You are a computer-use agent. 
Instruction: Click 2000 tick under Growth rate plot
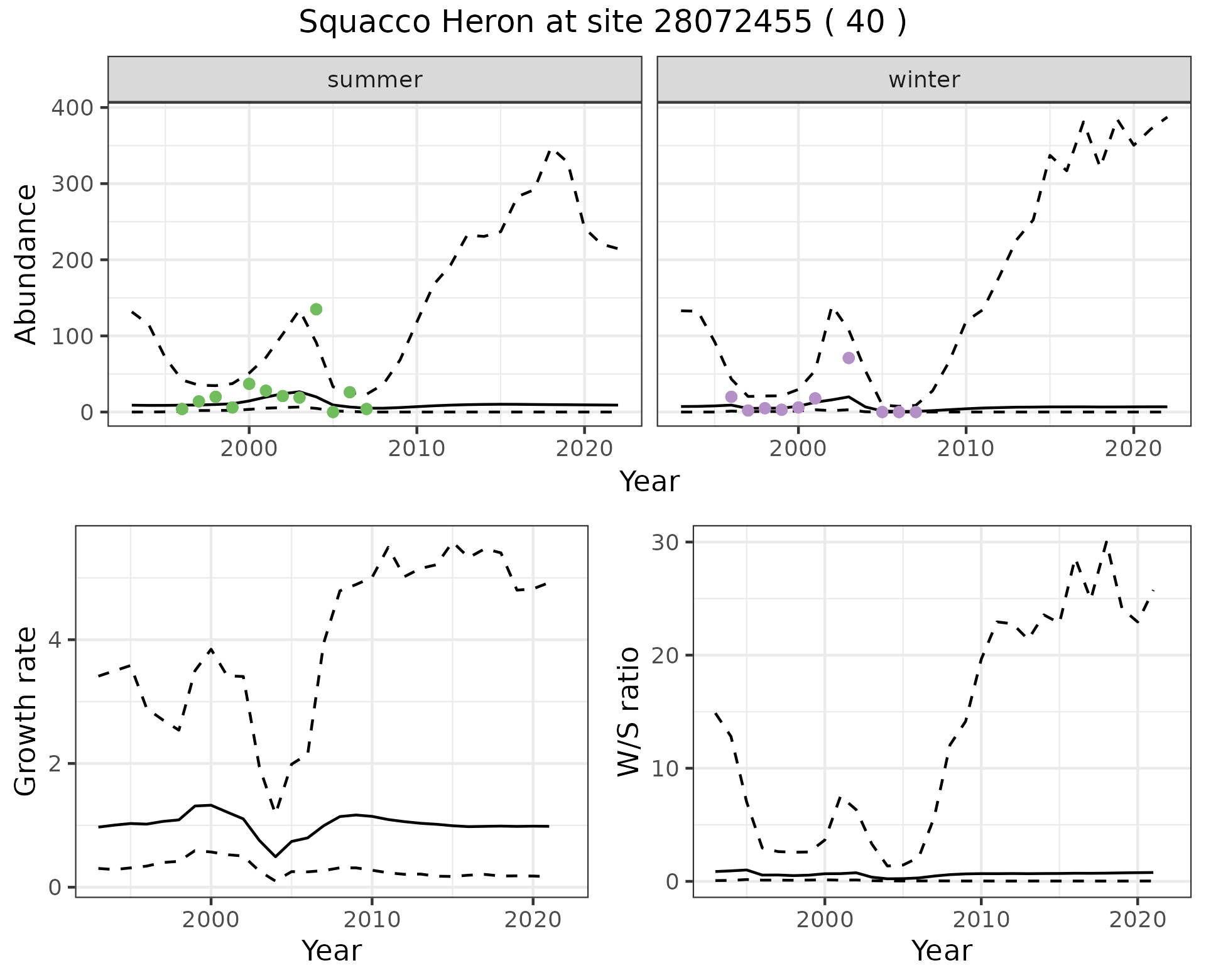(211, 920)
